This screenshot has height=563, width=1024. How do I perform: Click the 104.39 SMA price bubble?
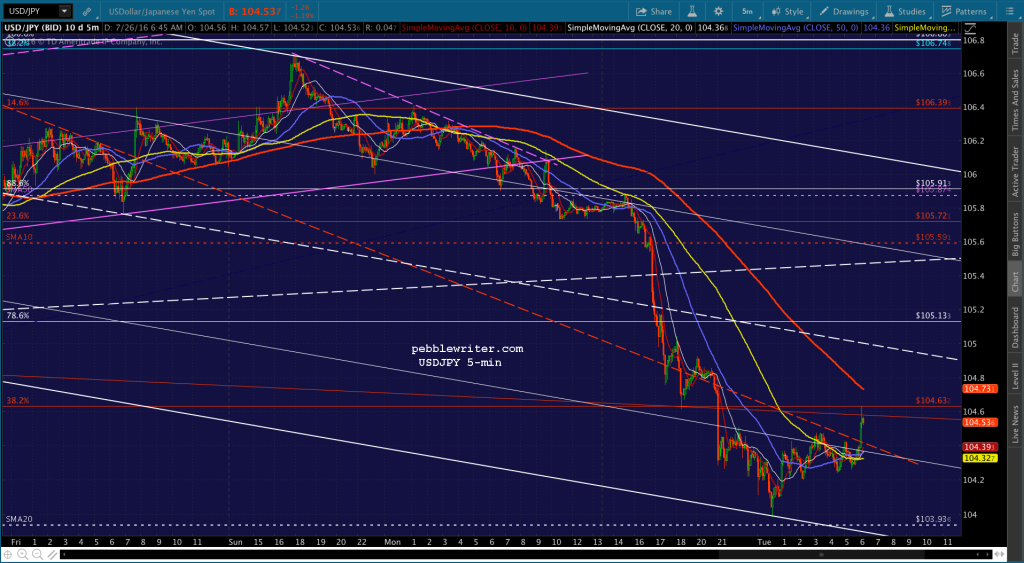pos(980,447)
